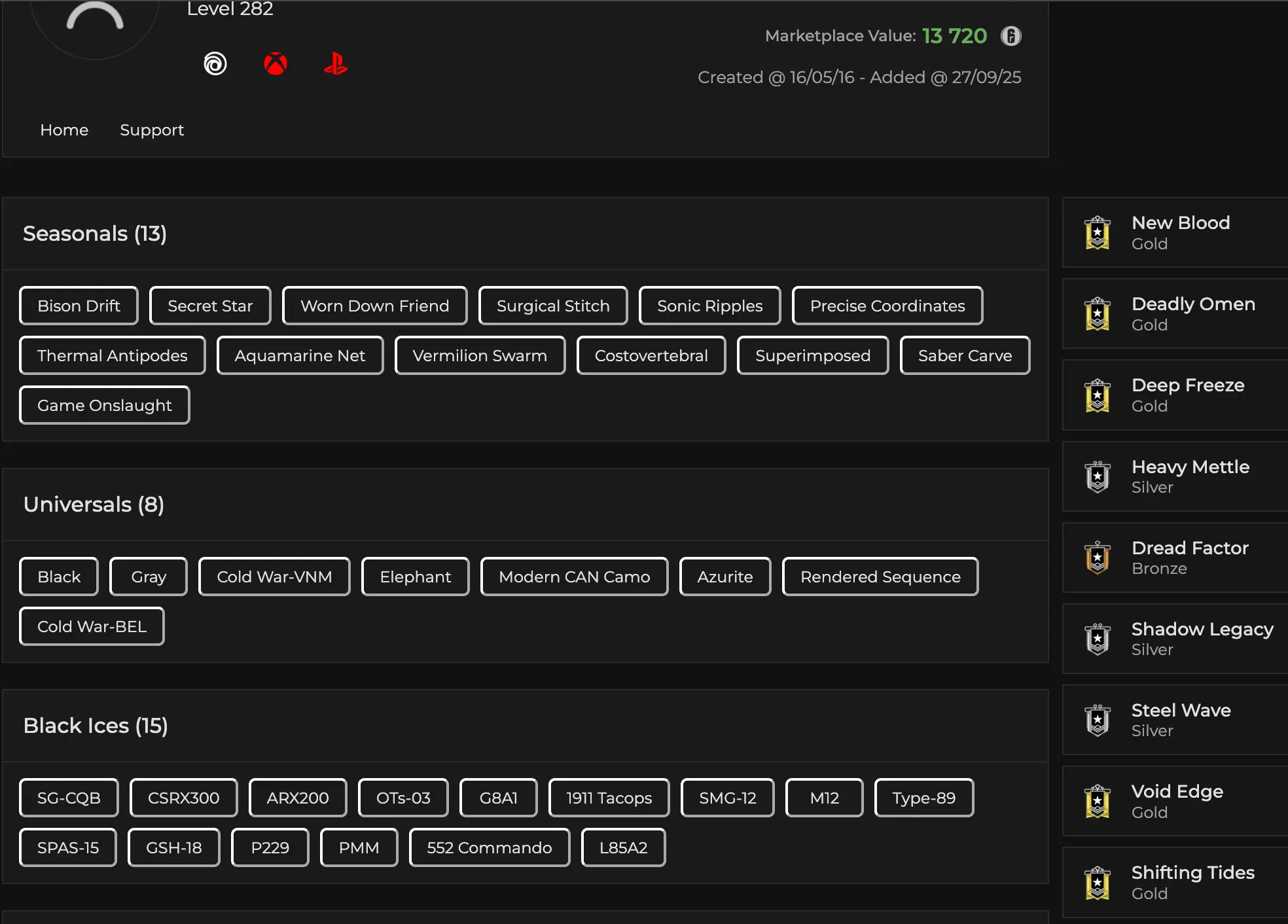
Task: Click the red Xbox platform icon
Action: tap(276, 64)
